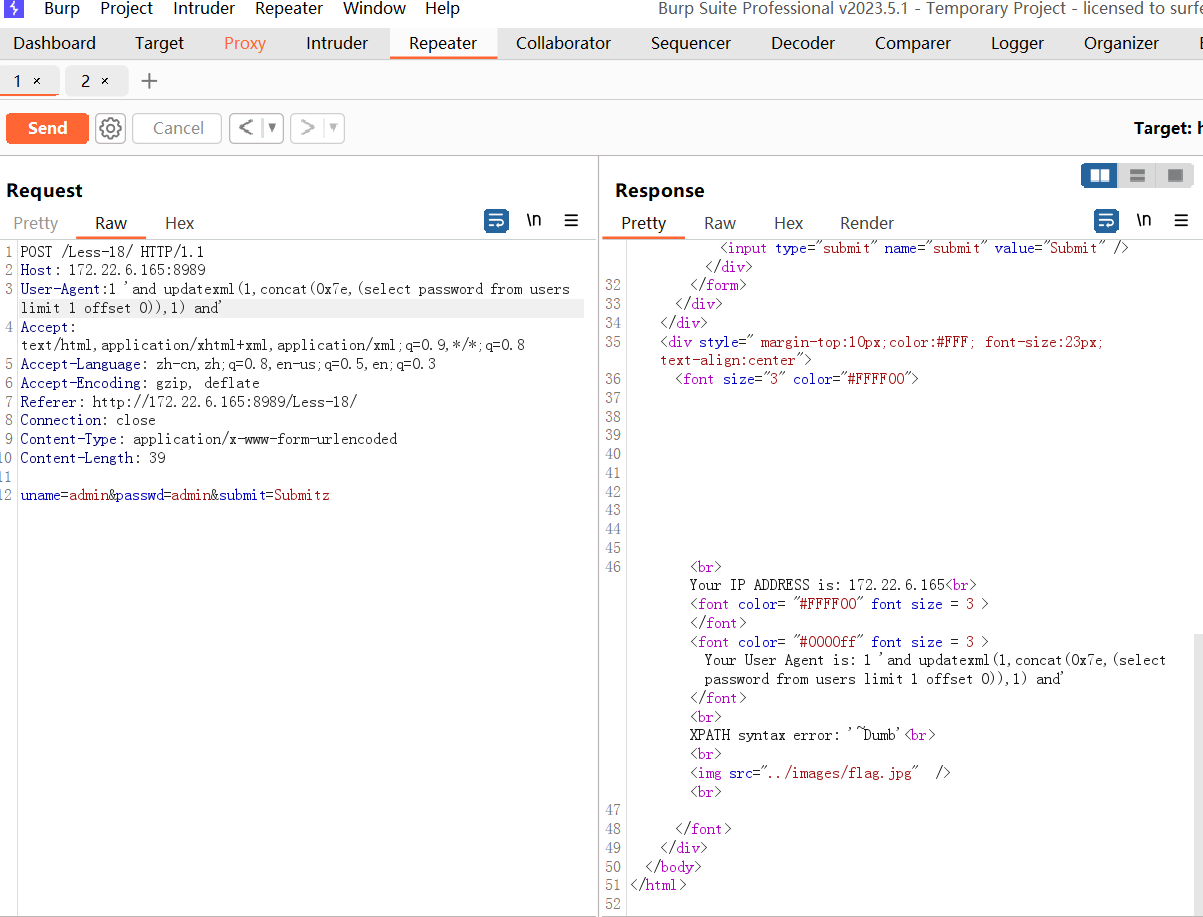This screenshot has width=1203, height=917.
Task: Open the Repeater menu
Action: [x=289, y=9]
